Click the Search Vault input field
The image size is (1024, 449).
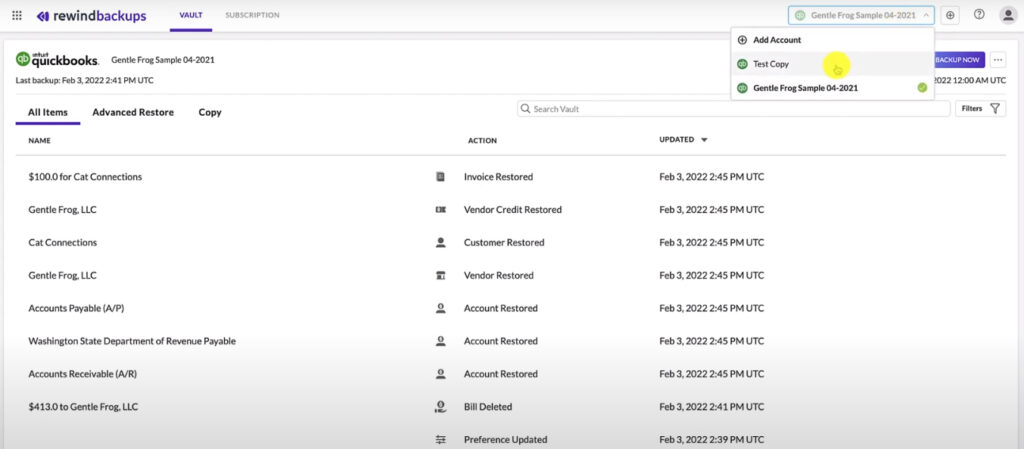point(733,108)
